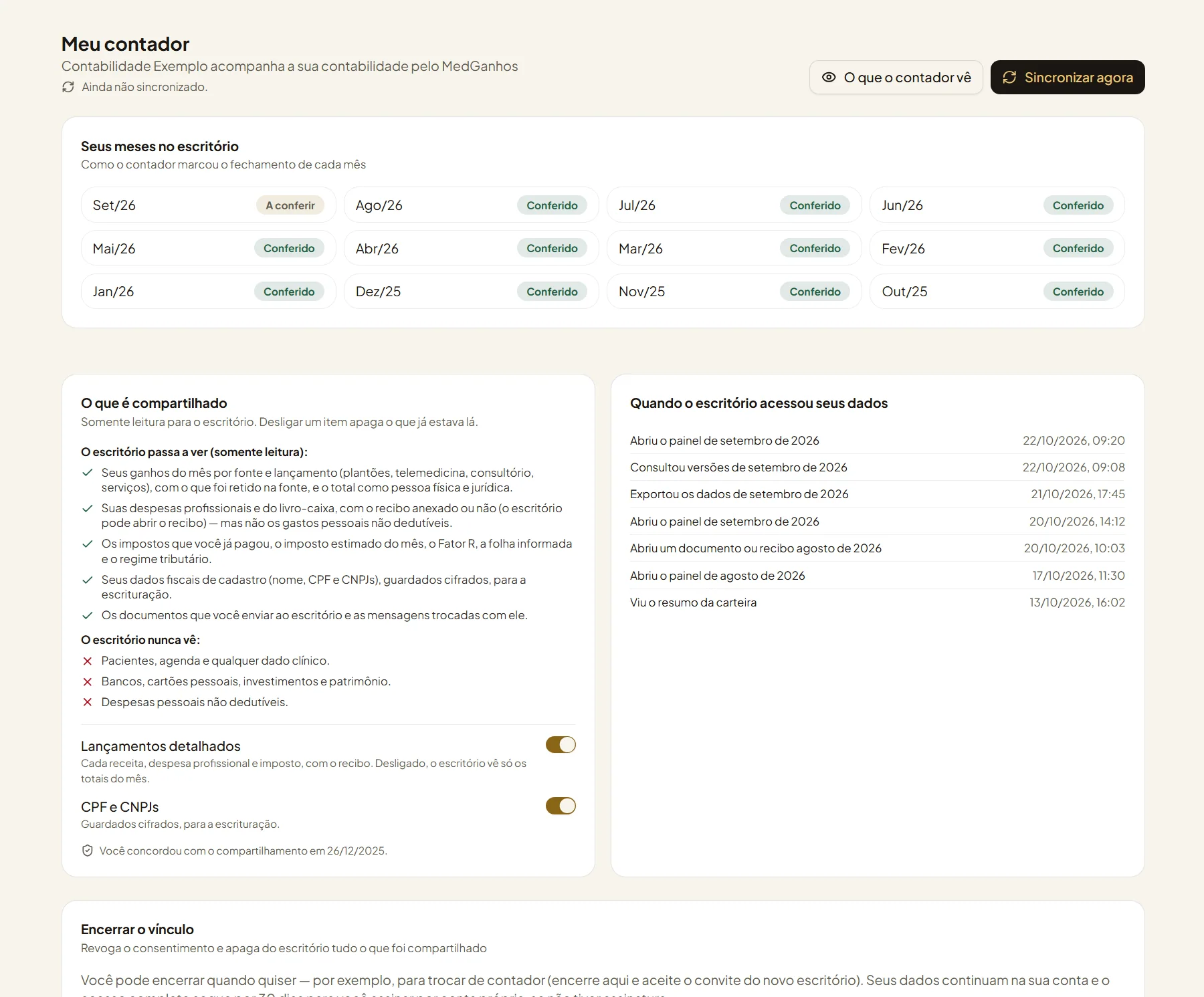Click 'Consultou versões de setembro de 2026' entry
1204x997 pixels.
click(x=878, y=467)
